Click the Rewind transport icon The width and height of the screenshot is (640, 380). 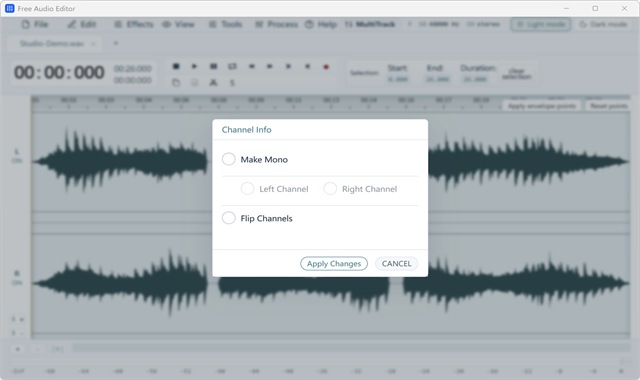pyautogui.click(x=252, y=66)
